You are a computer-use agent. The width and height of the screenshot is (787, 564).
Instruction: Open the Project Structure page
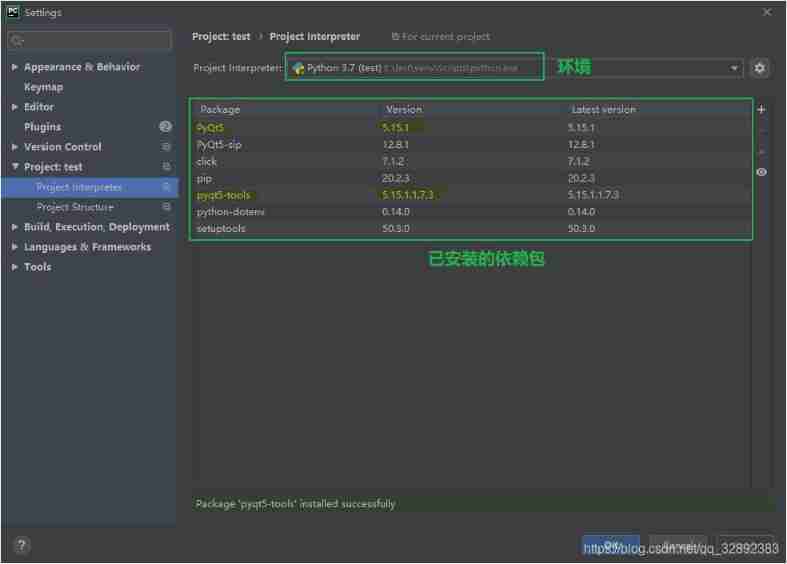(75, 207)
